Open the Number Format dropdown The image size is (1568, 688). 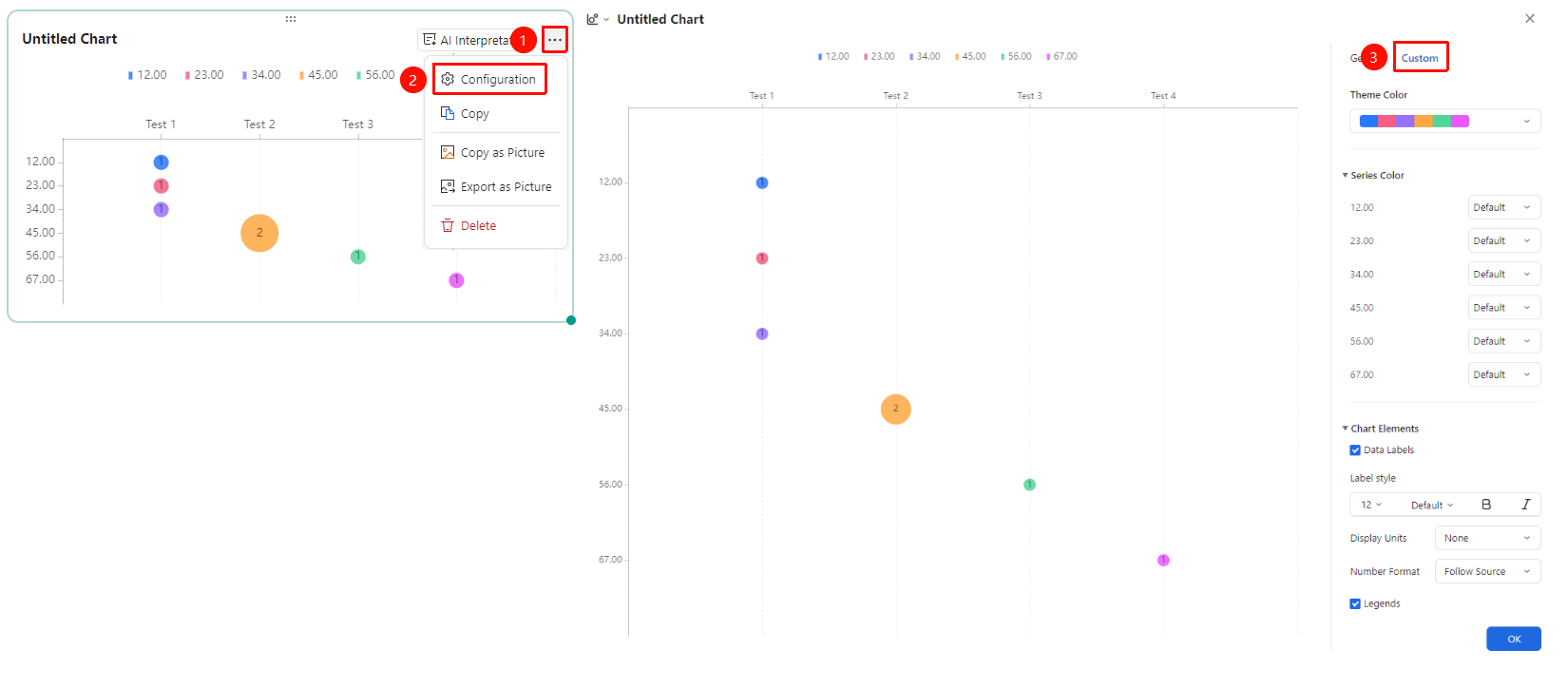[x=1487, y=571]
